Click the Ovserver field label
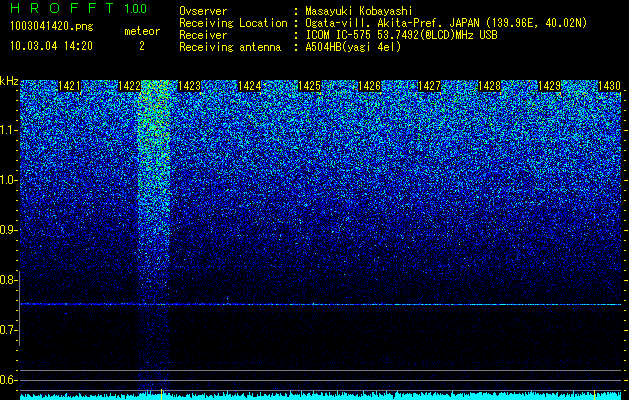 (x=203, y=11)
